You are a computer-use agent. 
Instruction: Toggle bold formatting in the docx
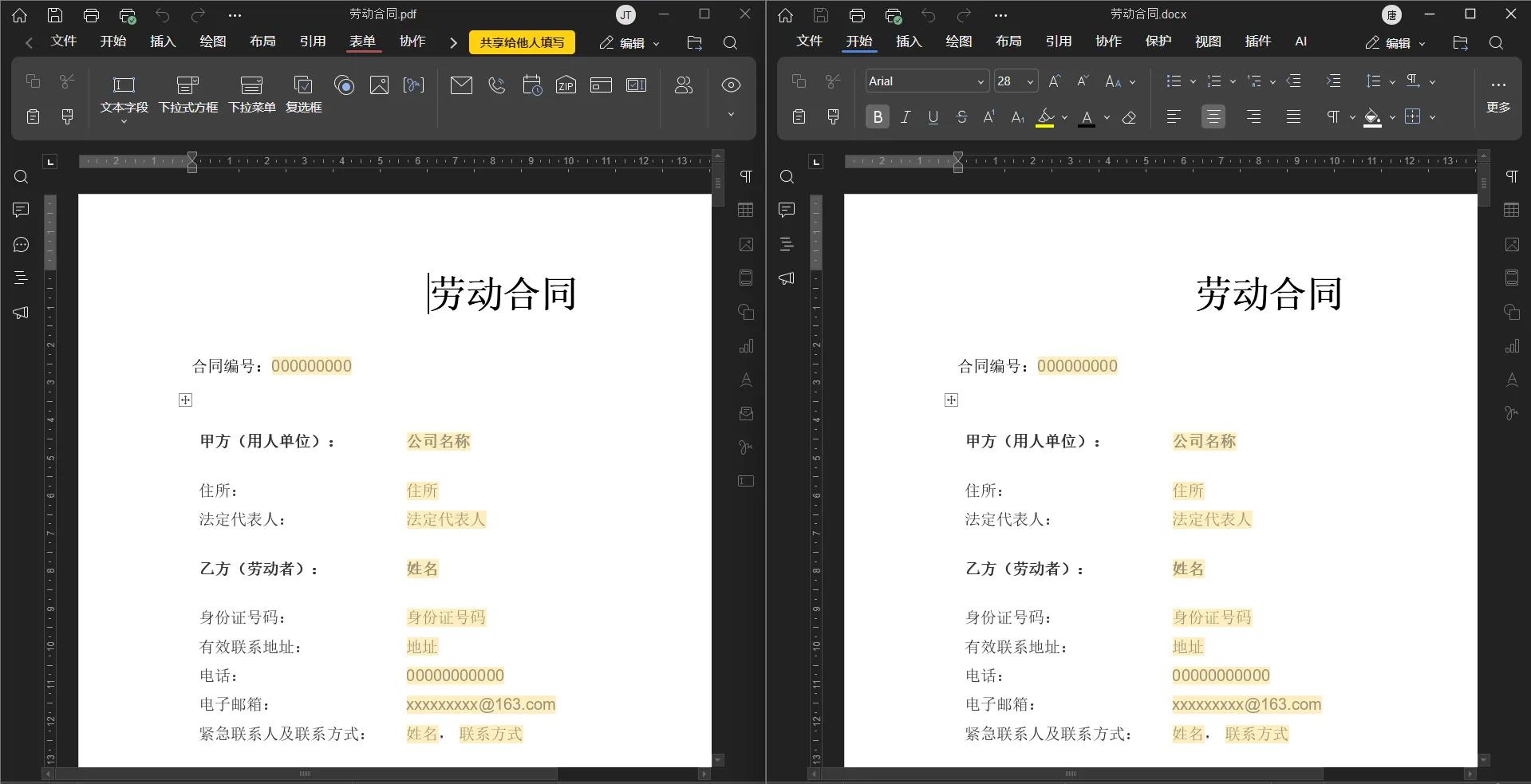click(877, 116)
